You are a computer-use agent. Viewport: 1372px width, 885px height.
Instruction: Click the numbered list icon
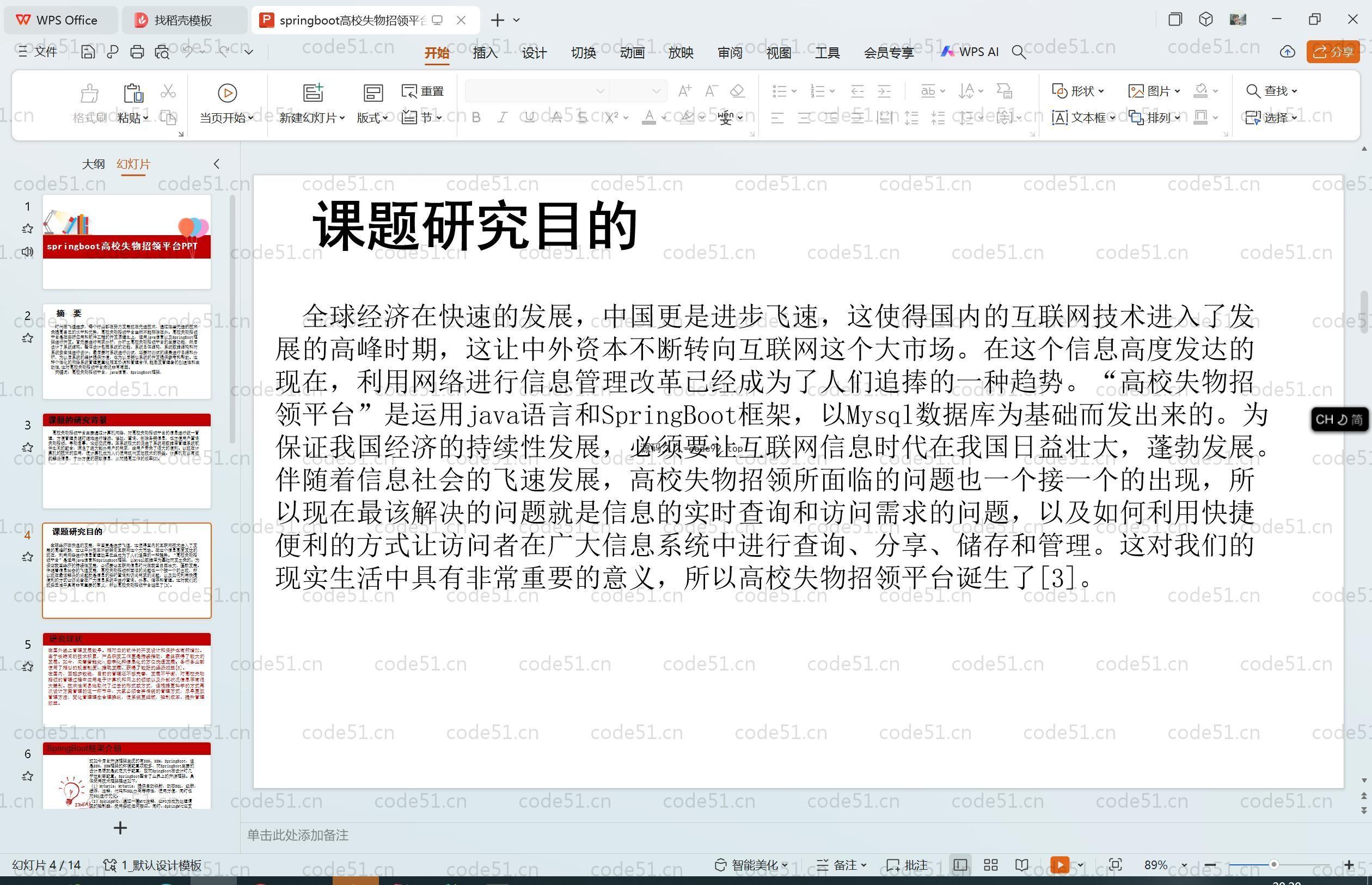pyautogui.click(x=817, y=91)
